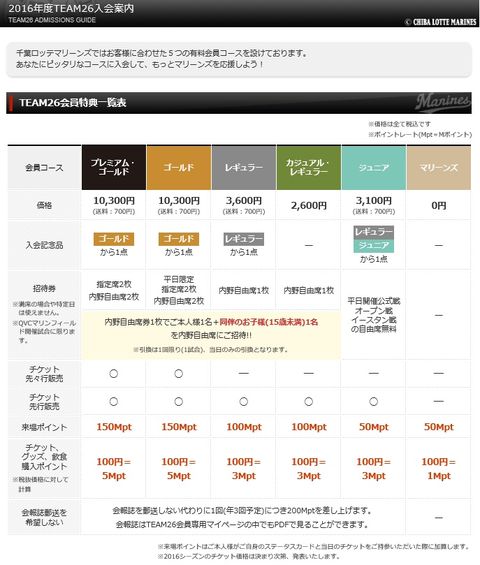The width and height of the screenshot is (480, 565).
Task: Click the 100円=3Mpt rate in the ジュニア column
Action: click(x=374, y=469)
